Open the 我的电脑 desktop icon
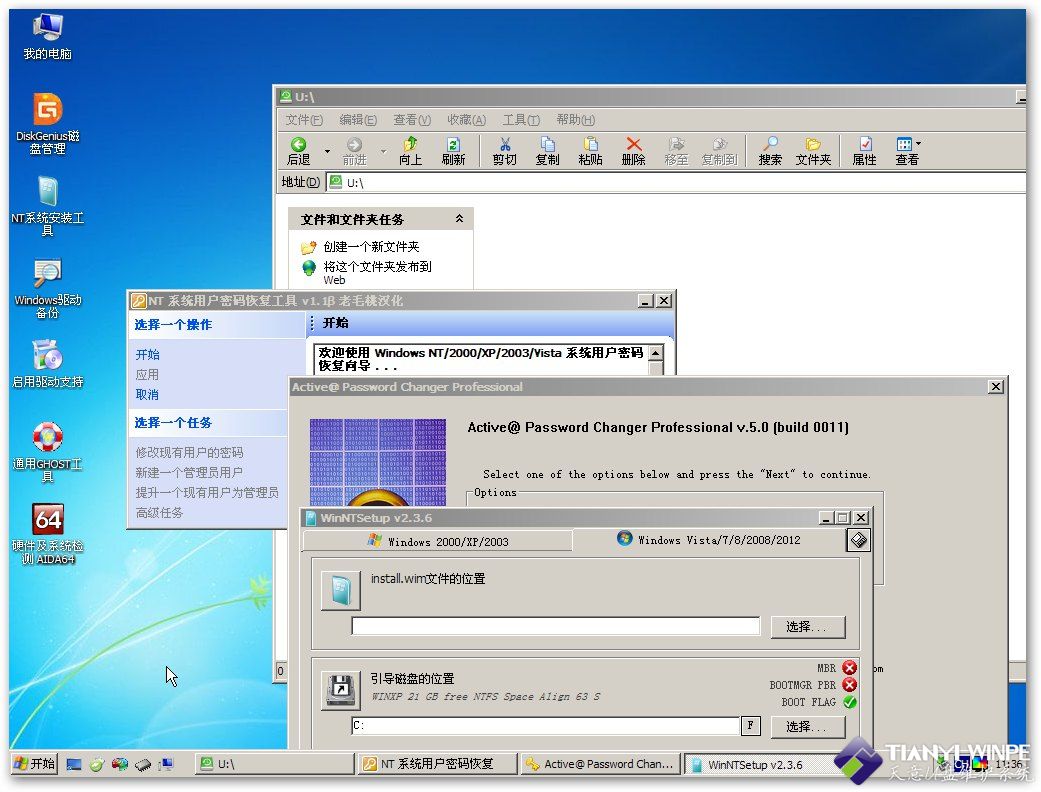This screenshot has height=792, width=1041. click(47, 36)
